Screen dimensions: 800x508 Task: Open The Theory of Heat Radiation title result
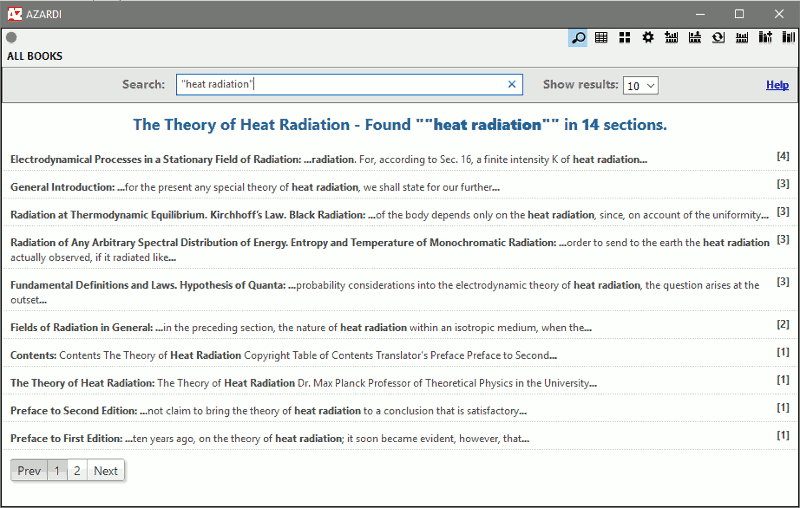click(304, 383)
